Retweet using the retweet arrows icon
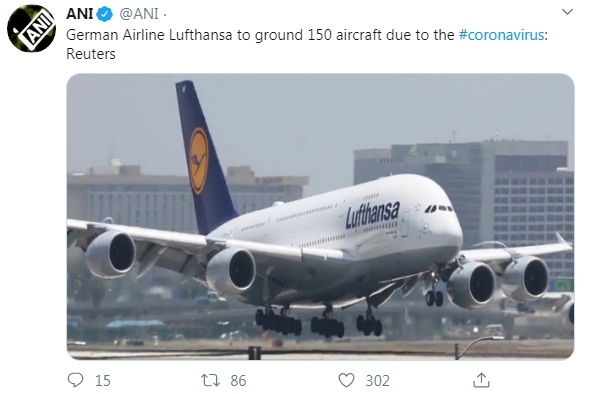Screen dimensions: 590x394 click(210, 380)
